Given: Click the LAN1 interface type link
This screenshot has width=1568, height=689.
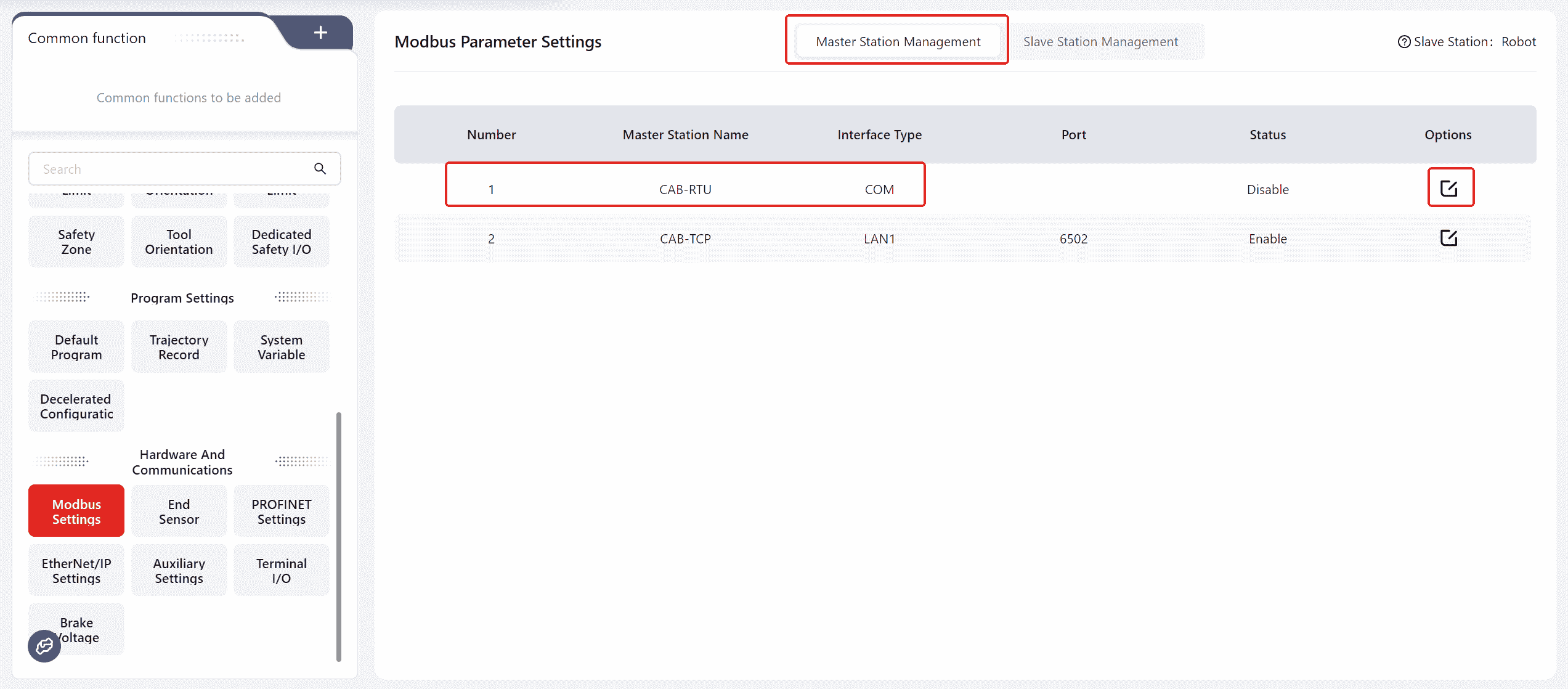Looking at the screenshot, I should click(879, 239).
